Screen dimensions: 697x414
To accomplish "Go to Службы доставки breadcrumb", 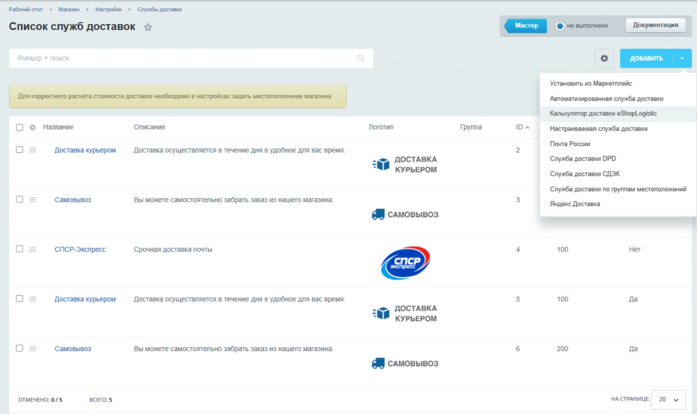I will point(159,9).
